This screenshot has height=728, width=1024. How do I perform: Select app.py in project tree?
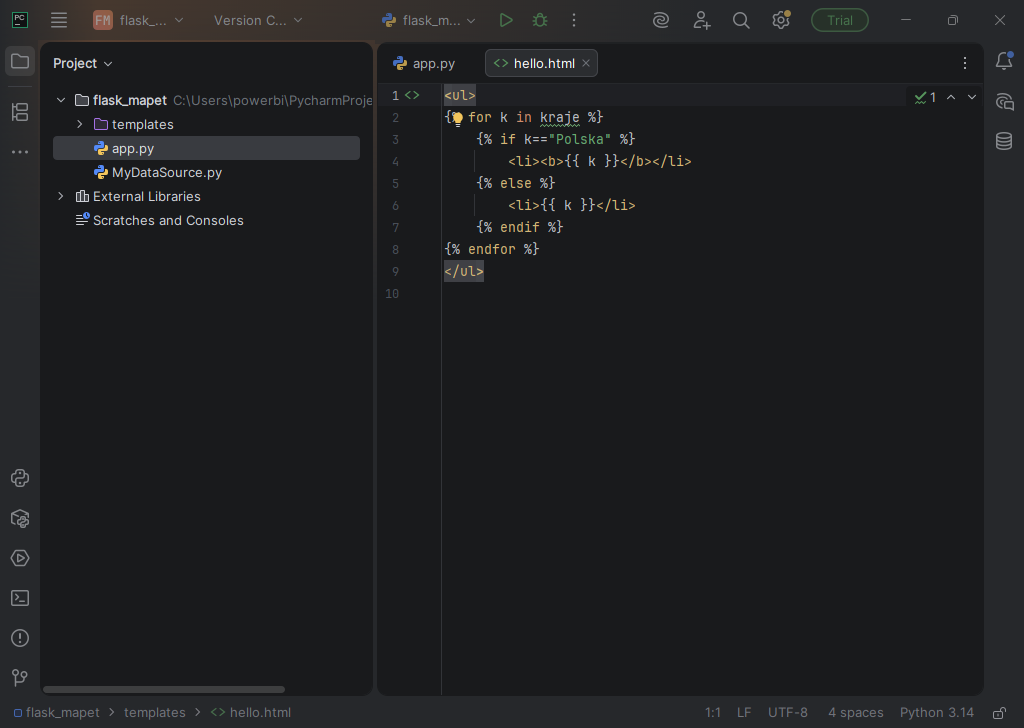click(206, 148)
